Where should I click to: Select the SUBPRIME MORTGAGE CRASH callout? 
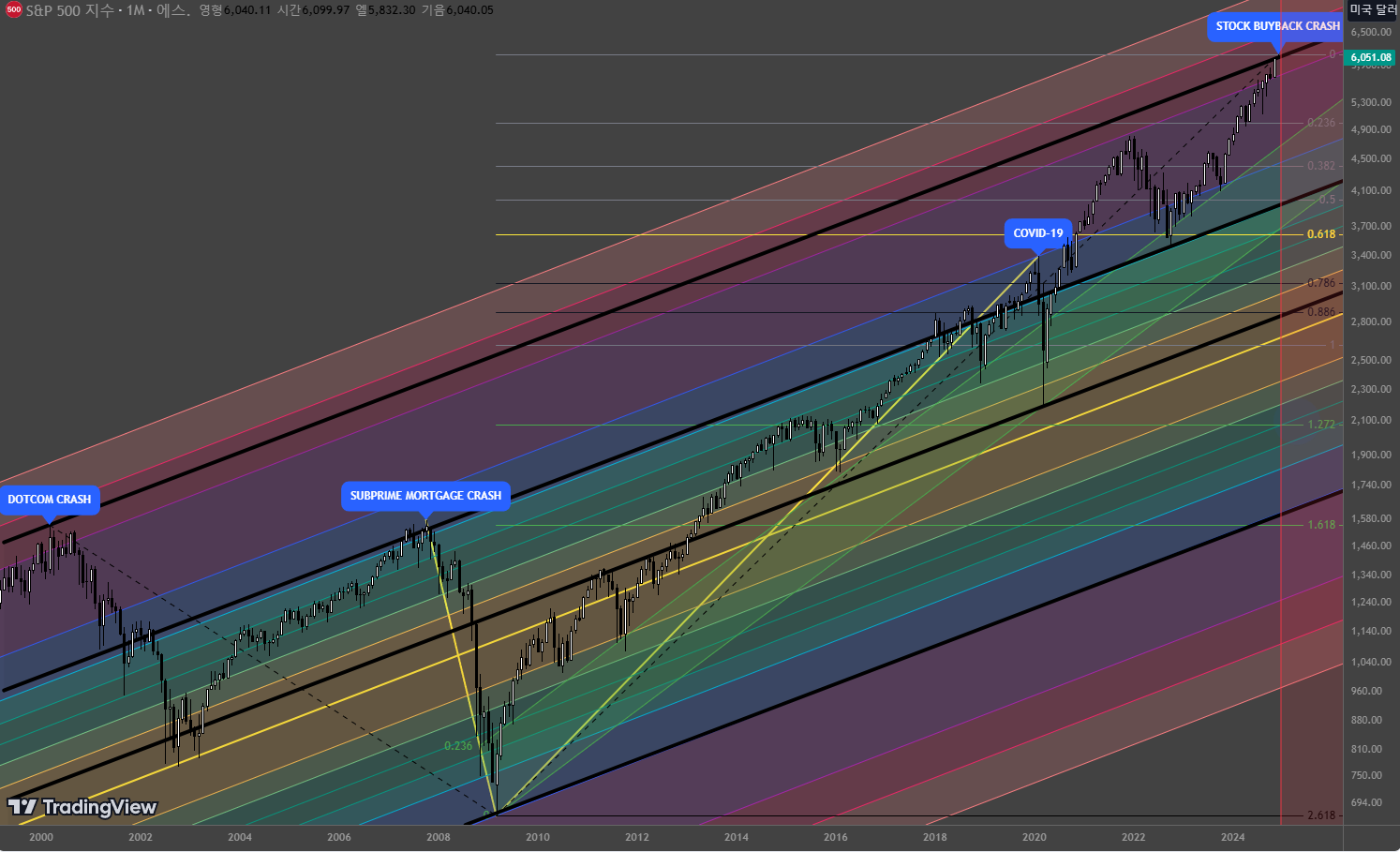(425, 496)
